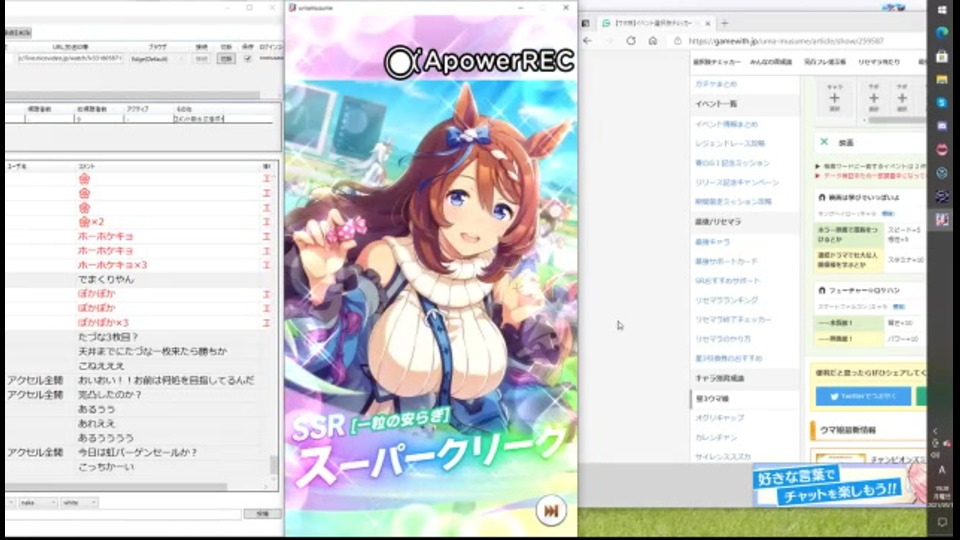Open the Windows Start button
This screenshot has height=540, width=960.
(942, 9)
